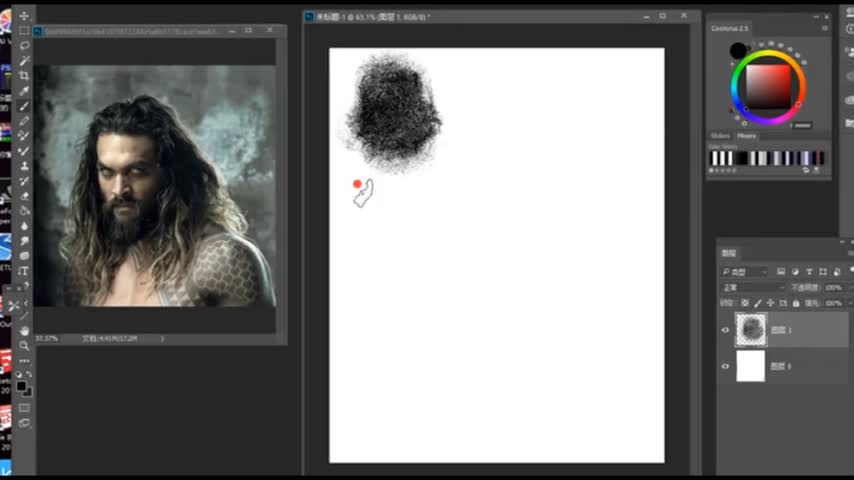The height and width of the screenshot is (480, 854).
Task: Select the Lasso tool
Action: pyautogui.click(x=24, y=46)
